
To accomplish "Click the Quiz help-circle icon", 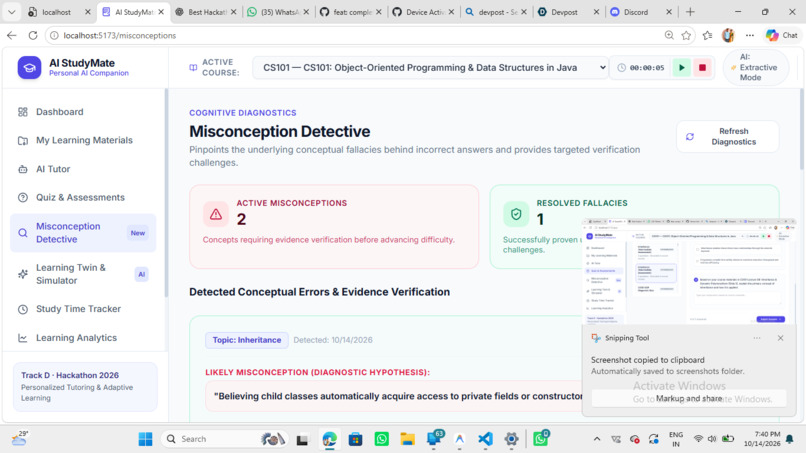I will coord(23,197).
